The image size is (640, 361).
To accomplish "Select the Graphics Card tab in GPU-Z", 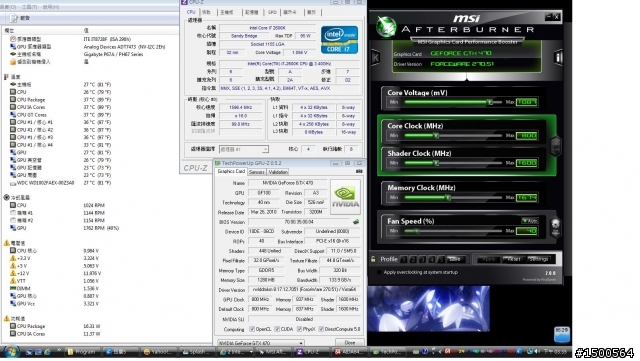I will (x=231, y=172).
